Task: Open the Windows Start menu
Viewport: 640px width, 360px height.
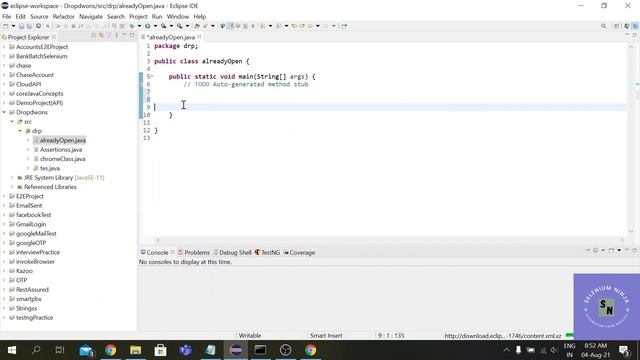Action: point(12,350)
